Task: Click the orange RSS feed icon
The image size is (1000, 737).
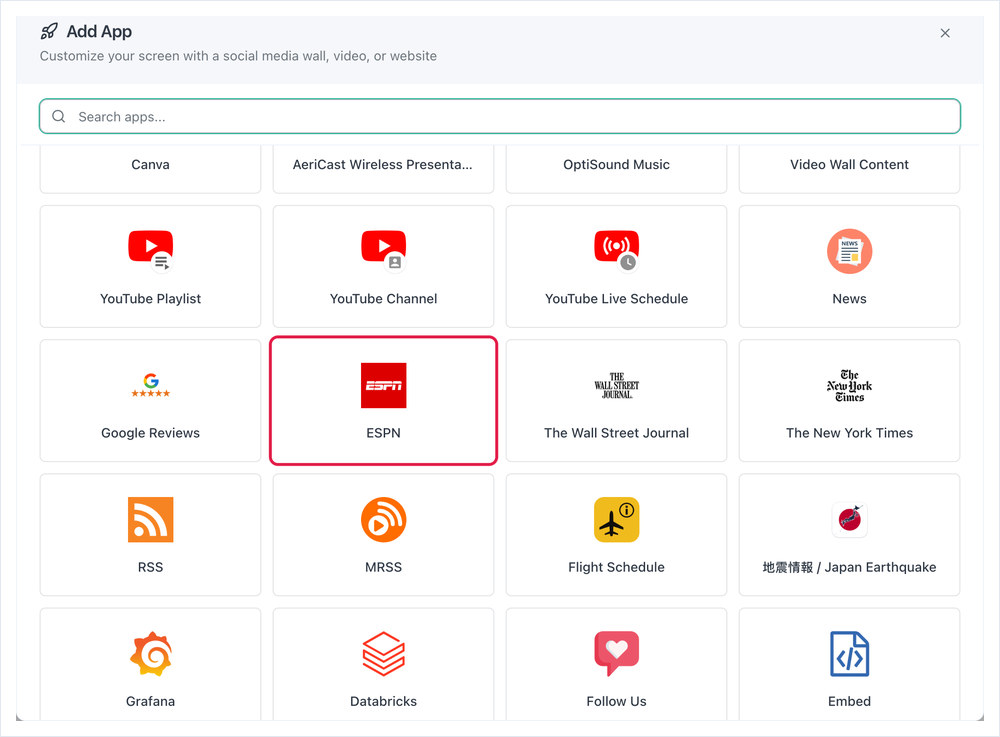Action: click(x=151, y=520)
